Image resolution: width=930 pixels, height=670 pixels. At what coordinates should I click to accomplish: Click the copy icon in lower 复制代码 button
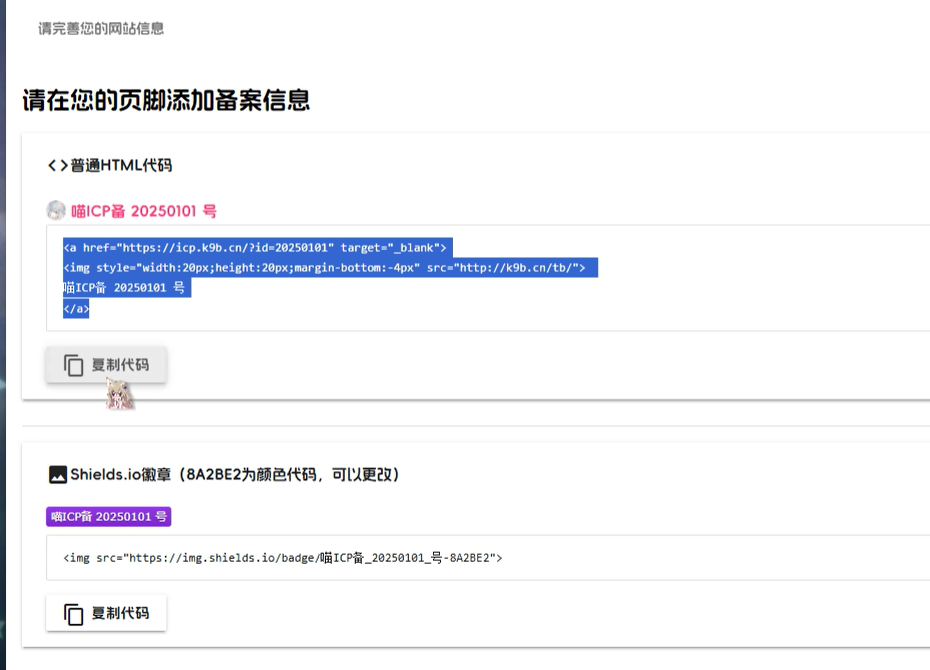pos(73,614)
